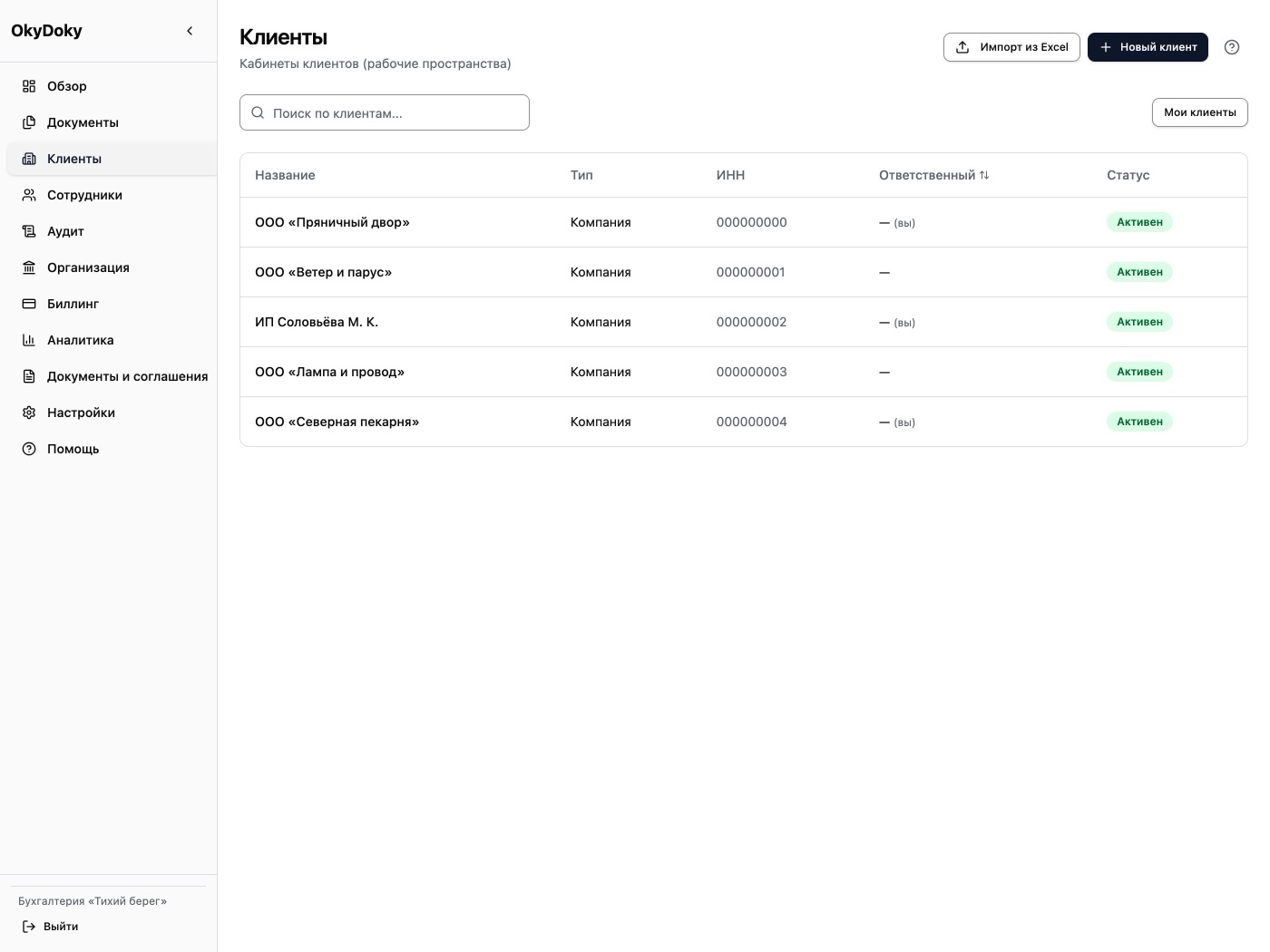Click the Помощь question-mark icon in sidebar
The image size is (1270, 952).
(x=29, y=449)
